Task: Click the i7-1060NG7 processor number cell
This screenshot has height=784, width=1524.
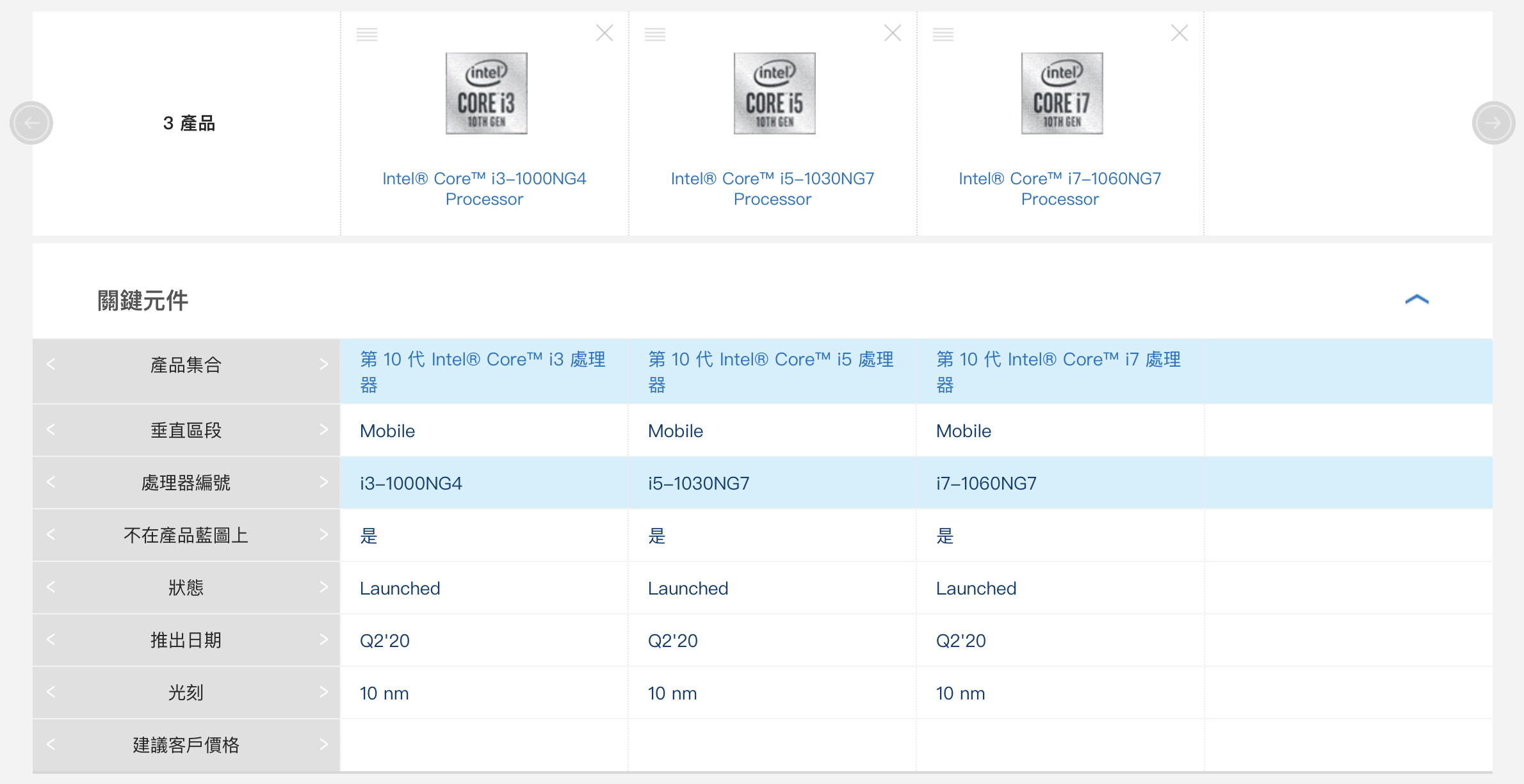Action: click(x=1060, y=483)
